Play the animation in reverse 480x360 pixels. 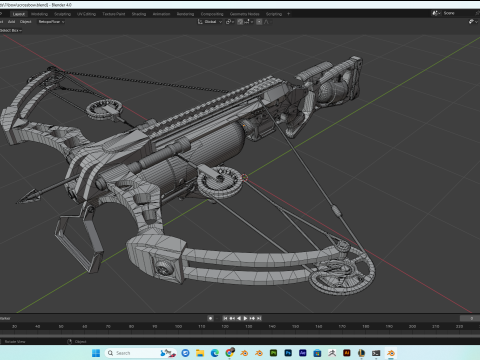(239, 318)
